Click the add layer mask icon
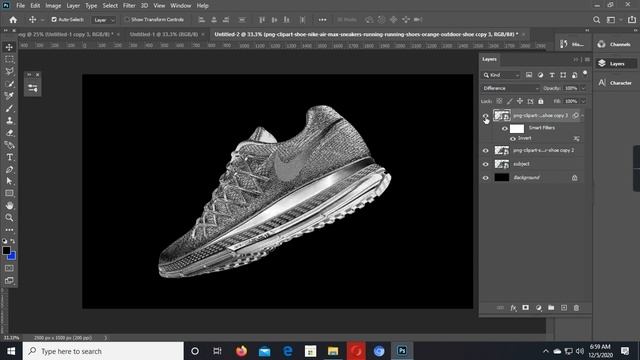 526,308
